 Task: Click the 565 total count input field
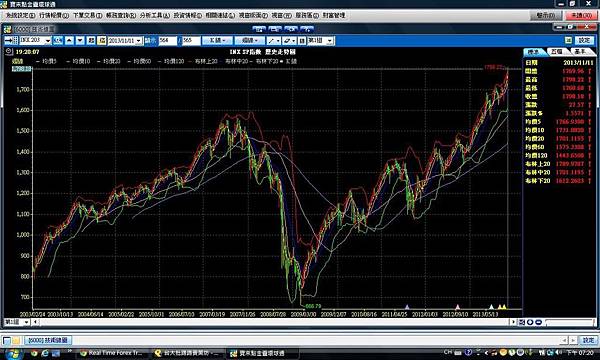tap(191, 41)
